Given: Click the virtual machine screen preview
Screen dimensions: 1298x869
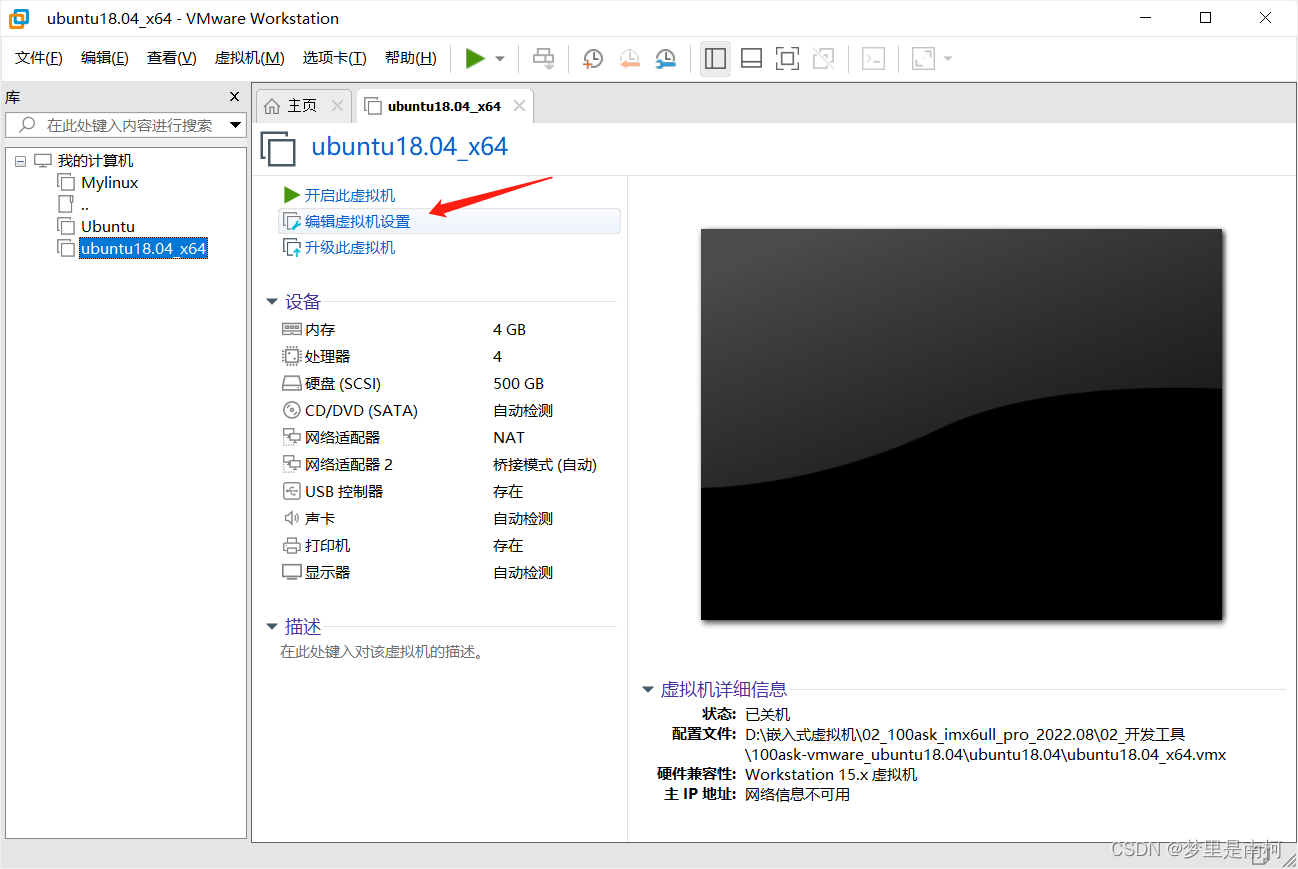Looking at the screenshot, I should pyautogui.click(x=961, y=424).
